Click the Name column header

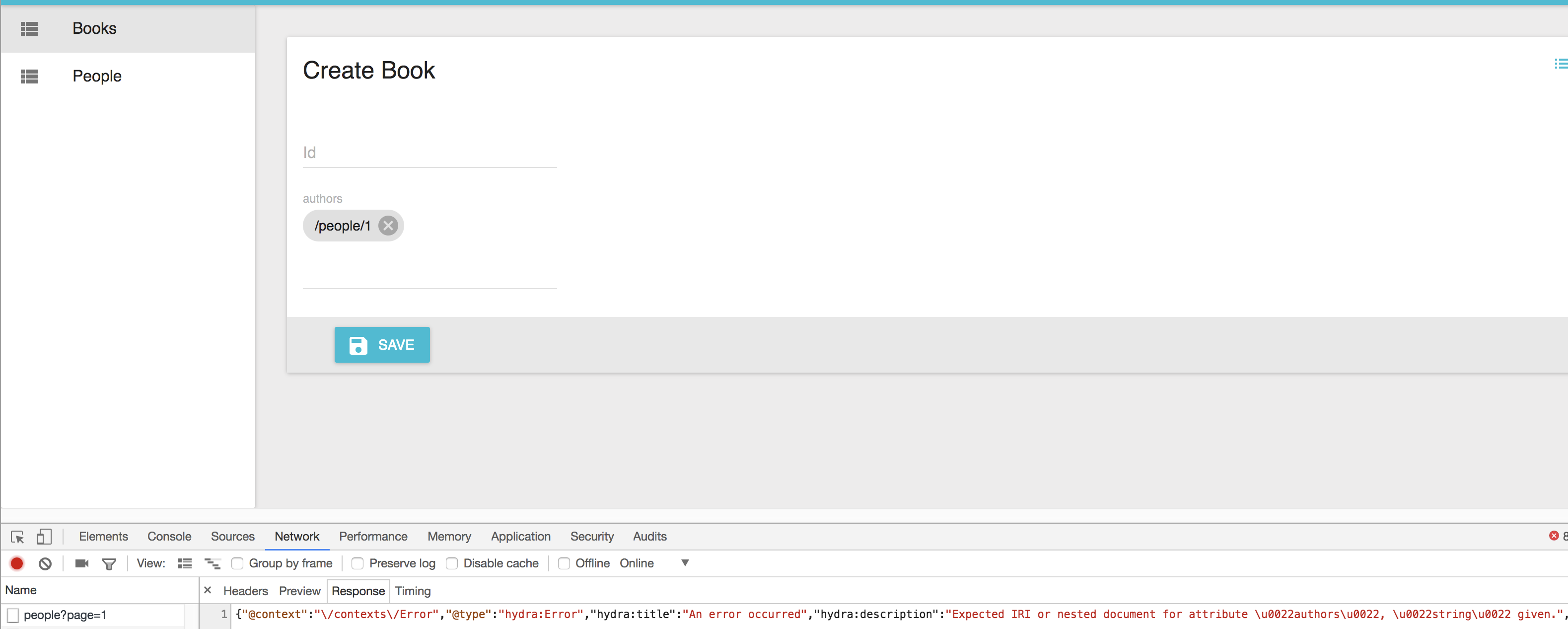click(100, 590)
